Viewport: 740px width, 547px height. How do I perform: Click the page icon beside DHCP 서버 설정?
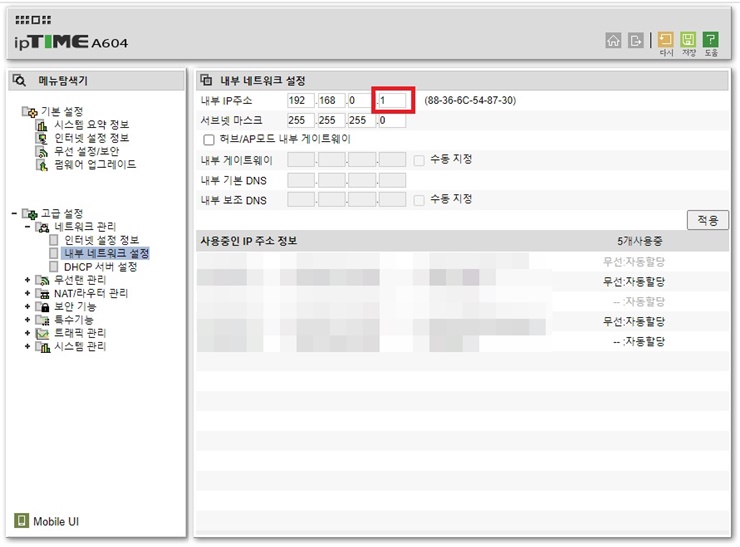[54, 267]
